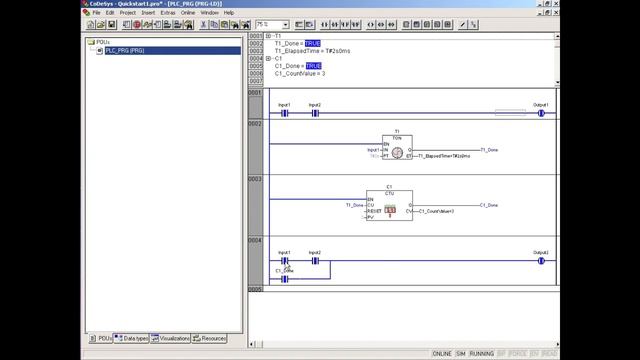
Task: Insert a negated contact from toolbar
Action: [x=335, y=24]
